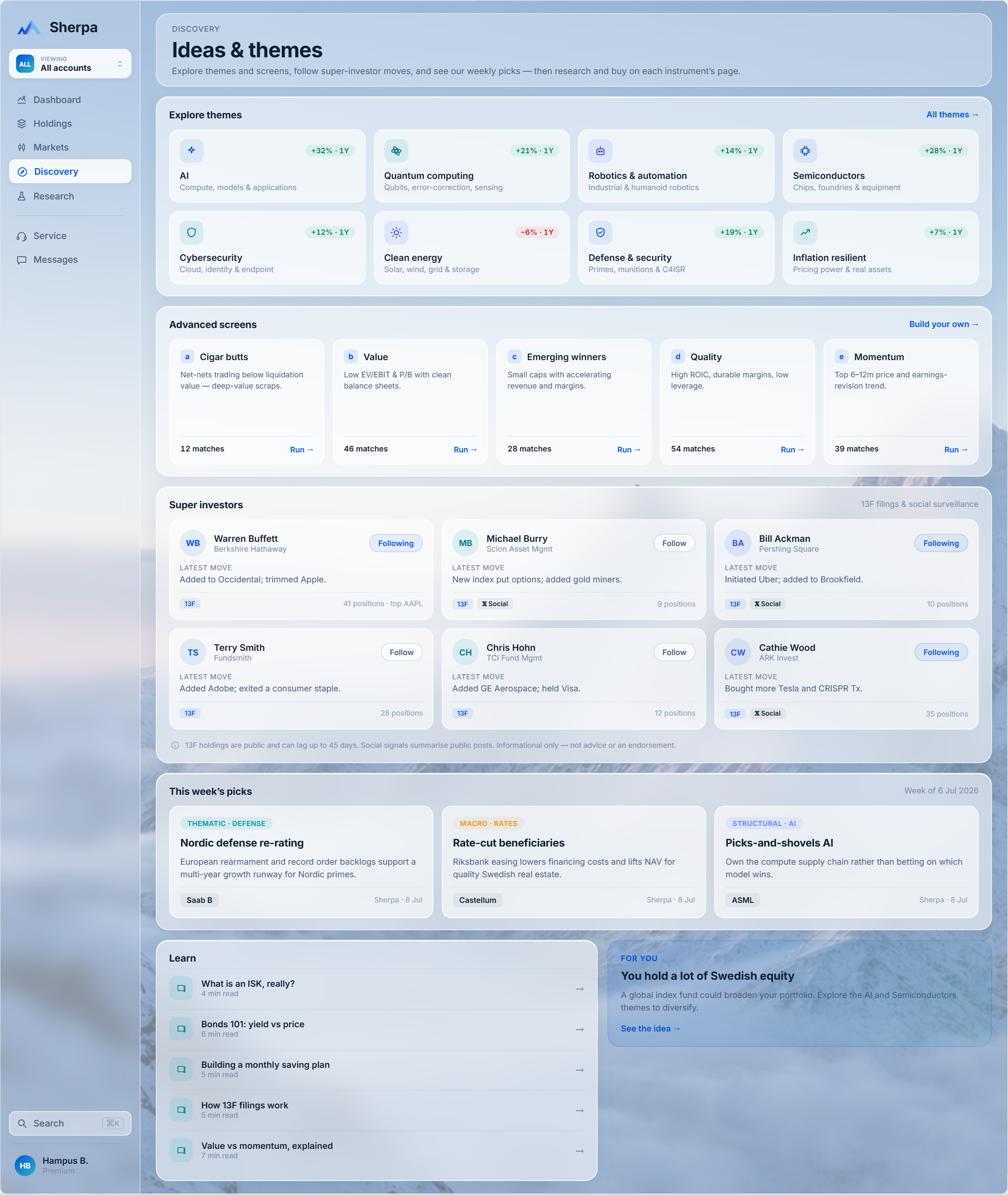Image resolution: width=1008 pixels, height=1195 pixels.
Task: Follow Michael Burry
Action: [674, 543]
